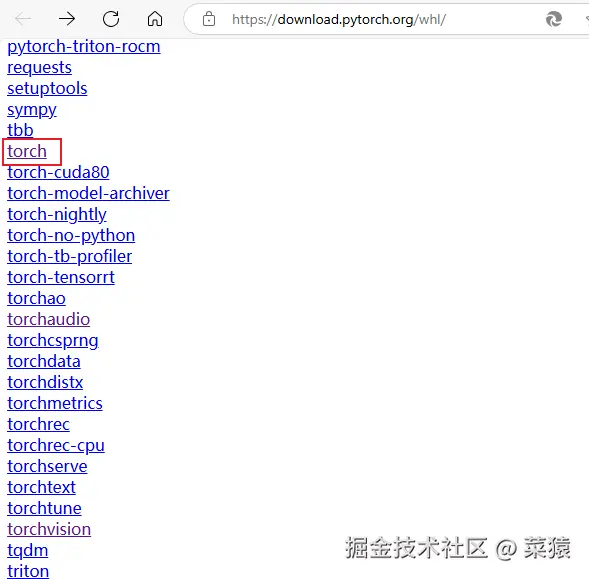Image resolution: width=589 pixels, height=579 pixels.
Task: Open the torchvision package link
Action: pyautogui.click(x=49, y=530)
